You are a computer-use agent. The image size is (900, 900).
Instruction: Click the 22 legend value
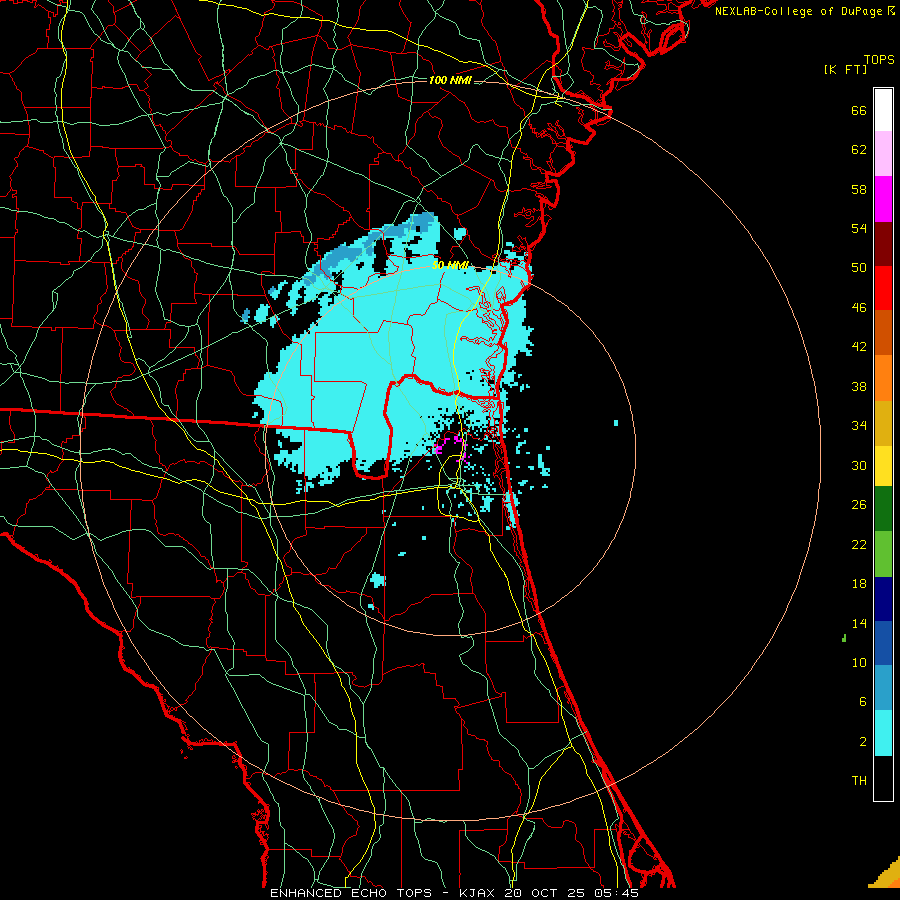(859, 545)
